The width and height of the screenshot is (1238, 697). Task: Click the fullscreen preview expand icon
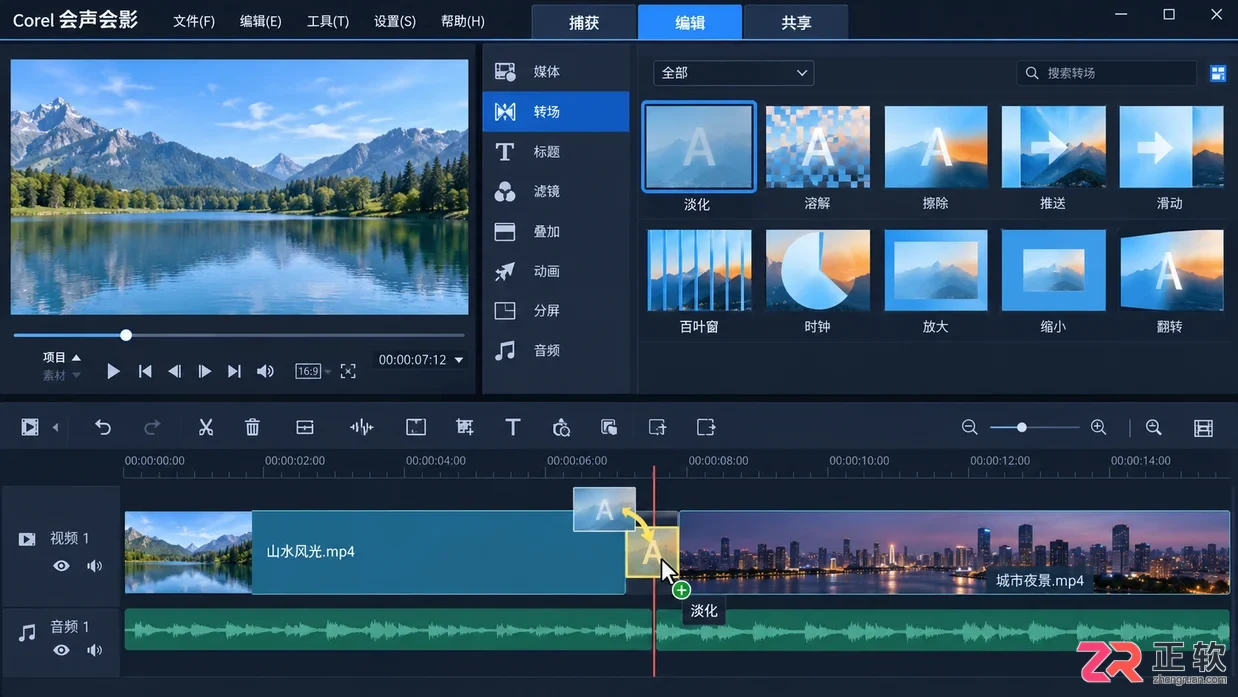[x=348, y=371]
